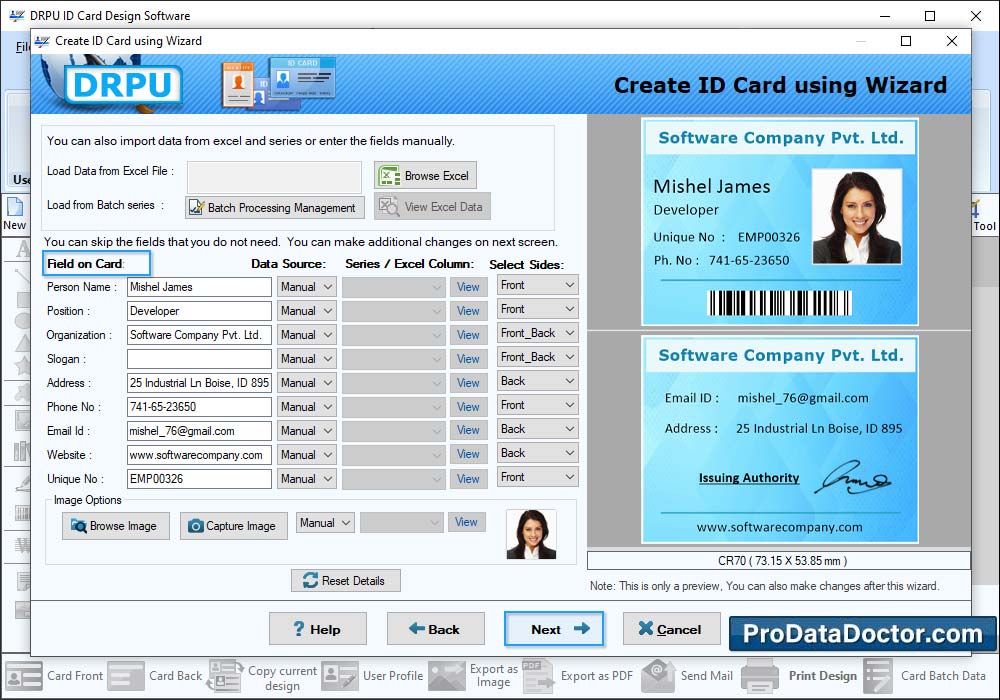This screenshot has width=1000, height=700.
Task: Open Image Options Manual source dropdown
Action: (x=325, y=523)
